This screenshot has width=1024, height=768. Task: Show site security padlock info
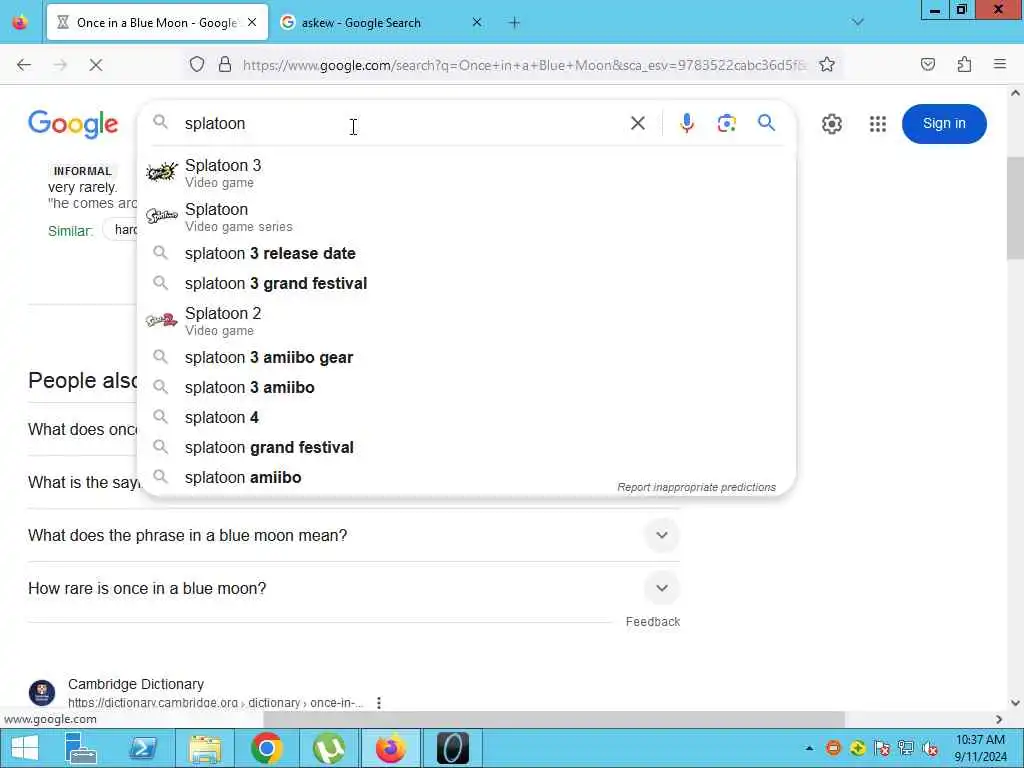(x=225, y=65)
